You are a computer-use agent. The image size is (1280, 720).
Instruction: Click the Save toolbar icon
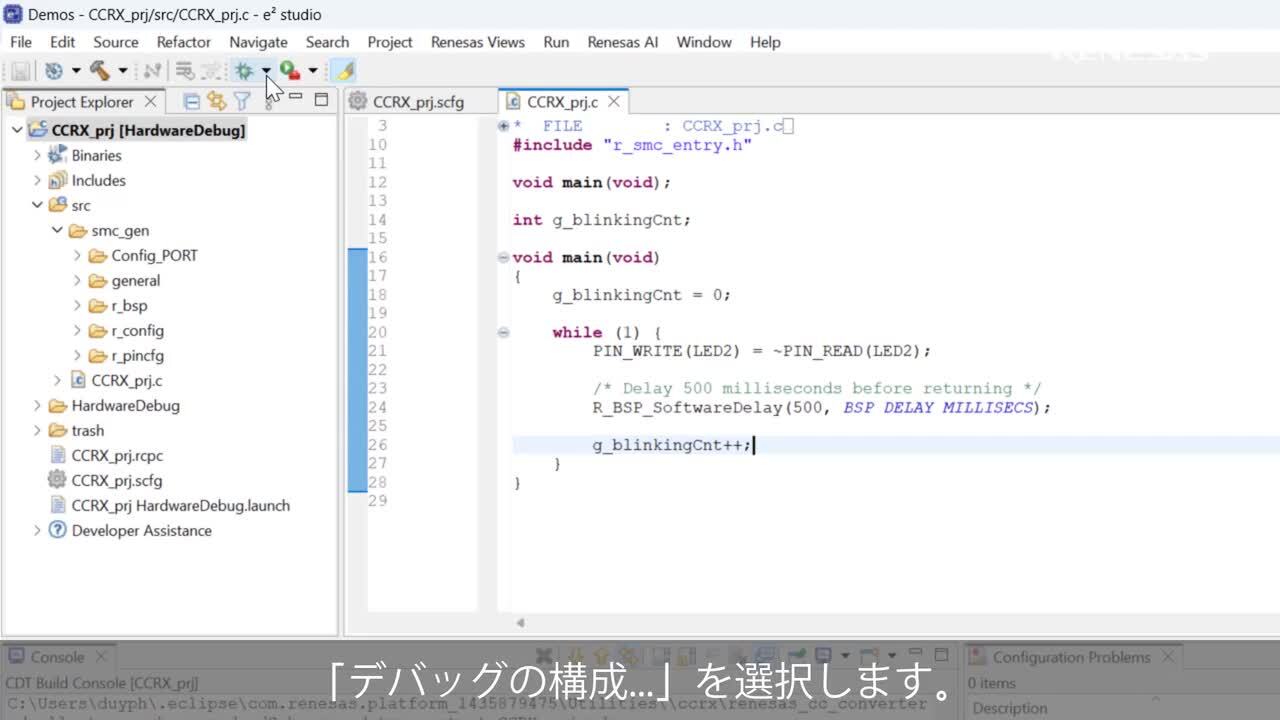[20, 71]
